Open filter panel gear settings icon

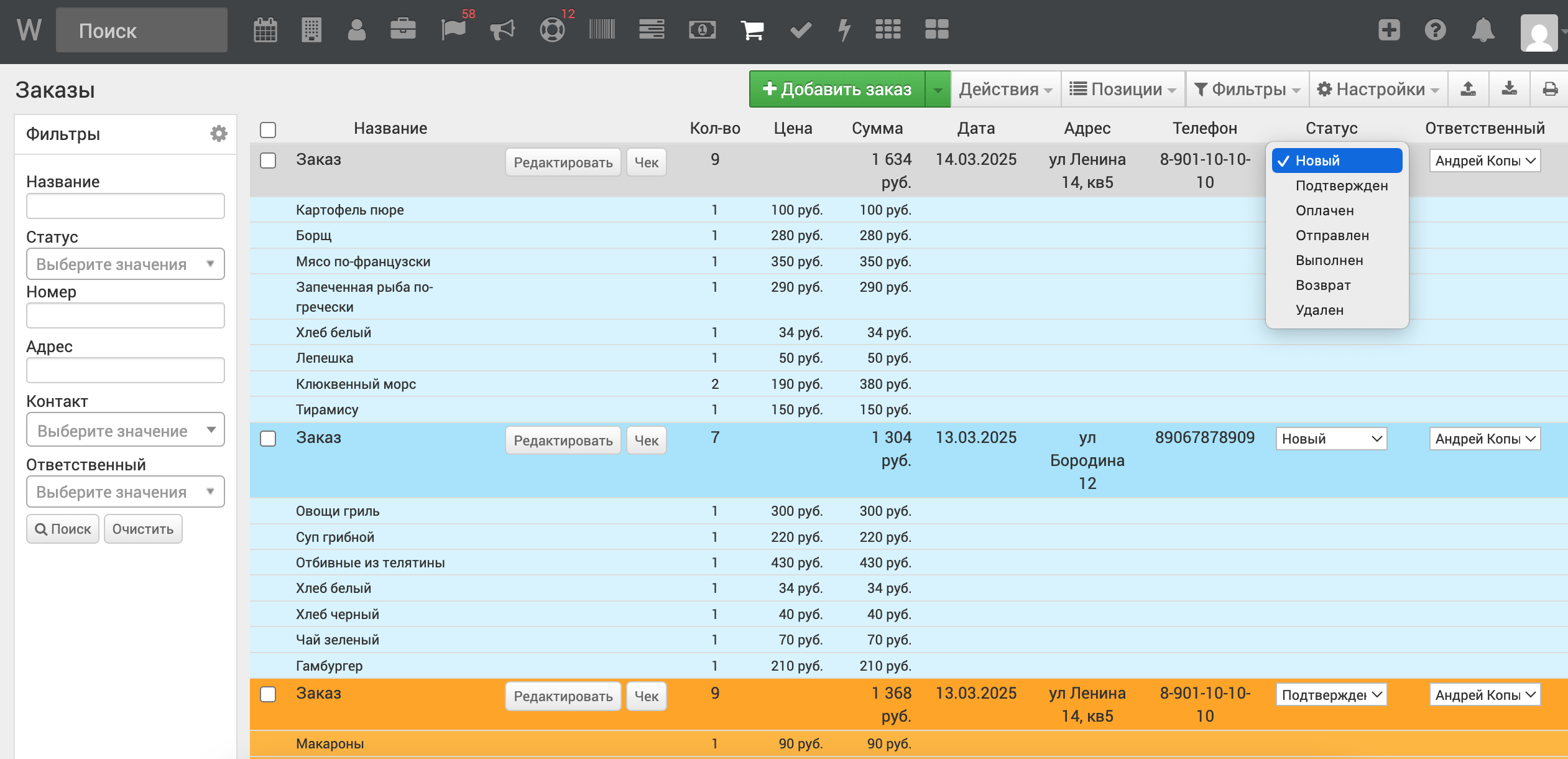pos(218,134)
